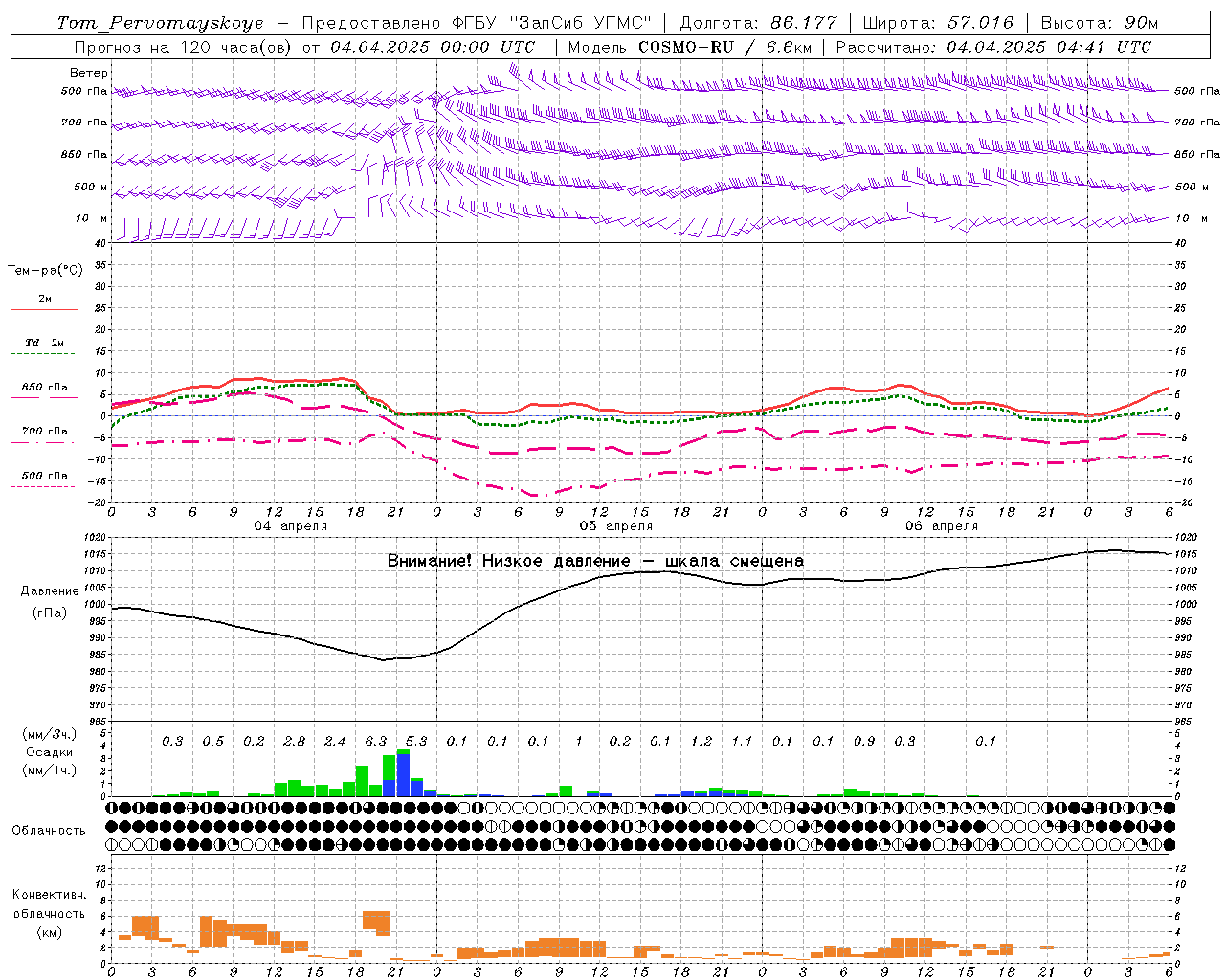Click the 500 гПа temperature legend entry
Image resolution: width=1225 pixels, height=980 pixels.
tap(45, 475)
